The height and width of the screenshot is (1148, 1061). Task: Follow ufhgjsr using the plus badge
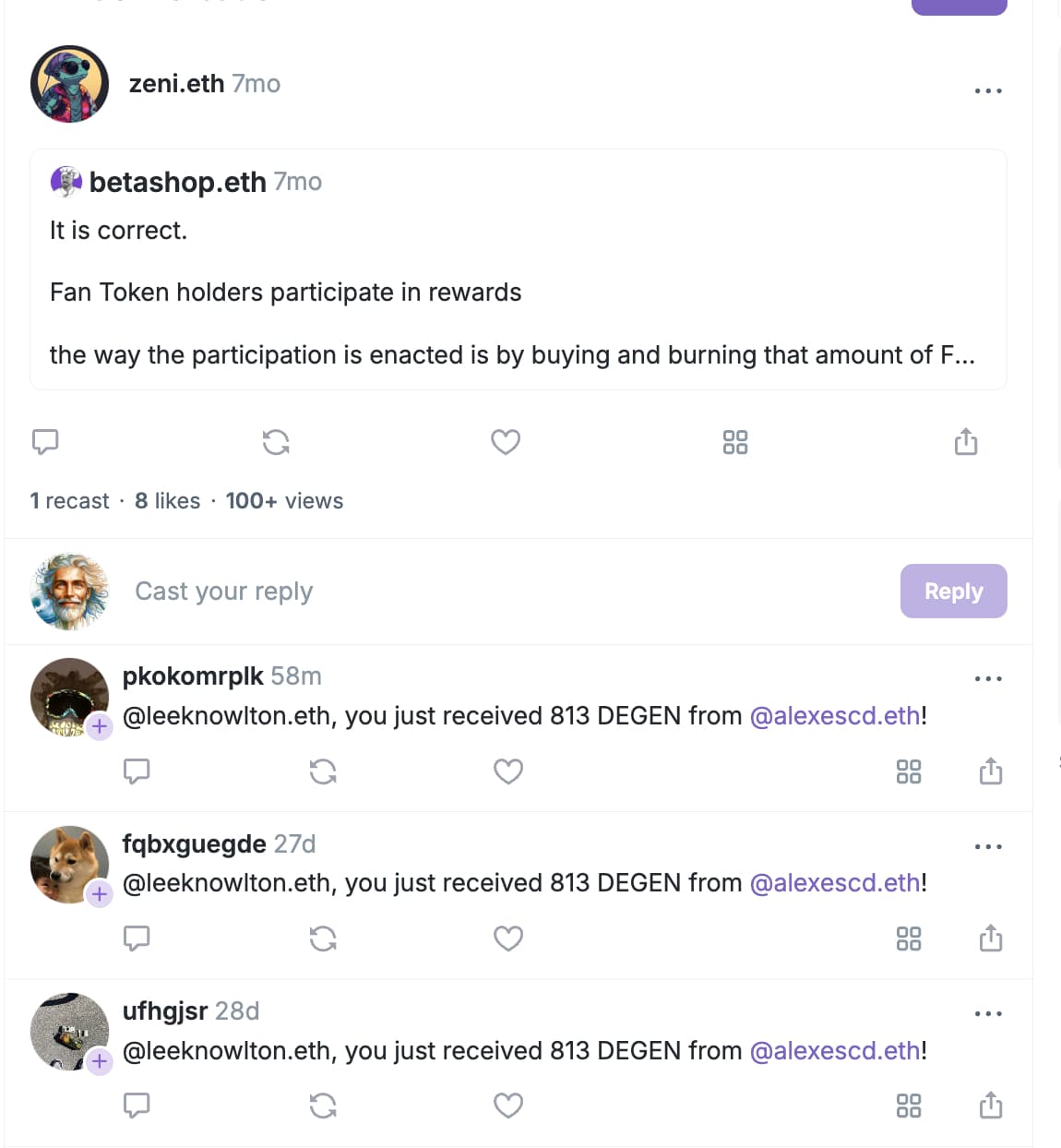point(100,1062)
